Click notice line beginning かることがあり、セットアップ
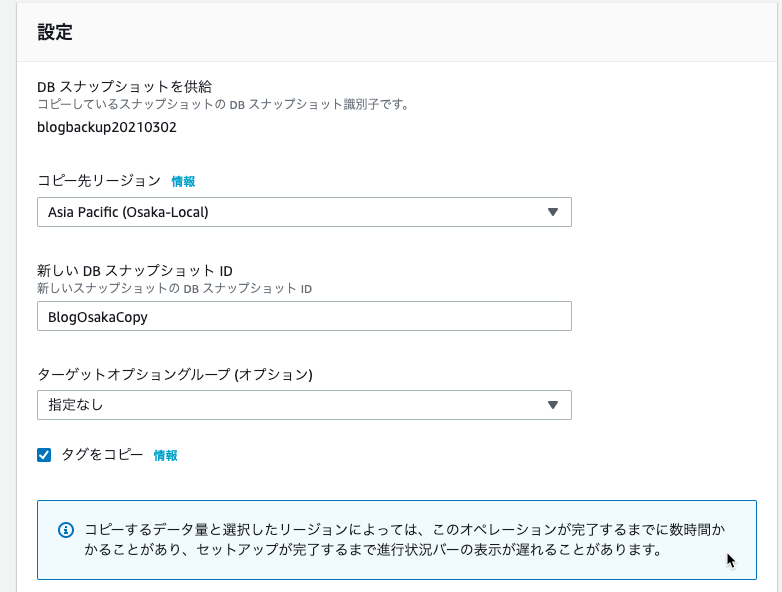 click(x=373, y=550)
